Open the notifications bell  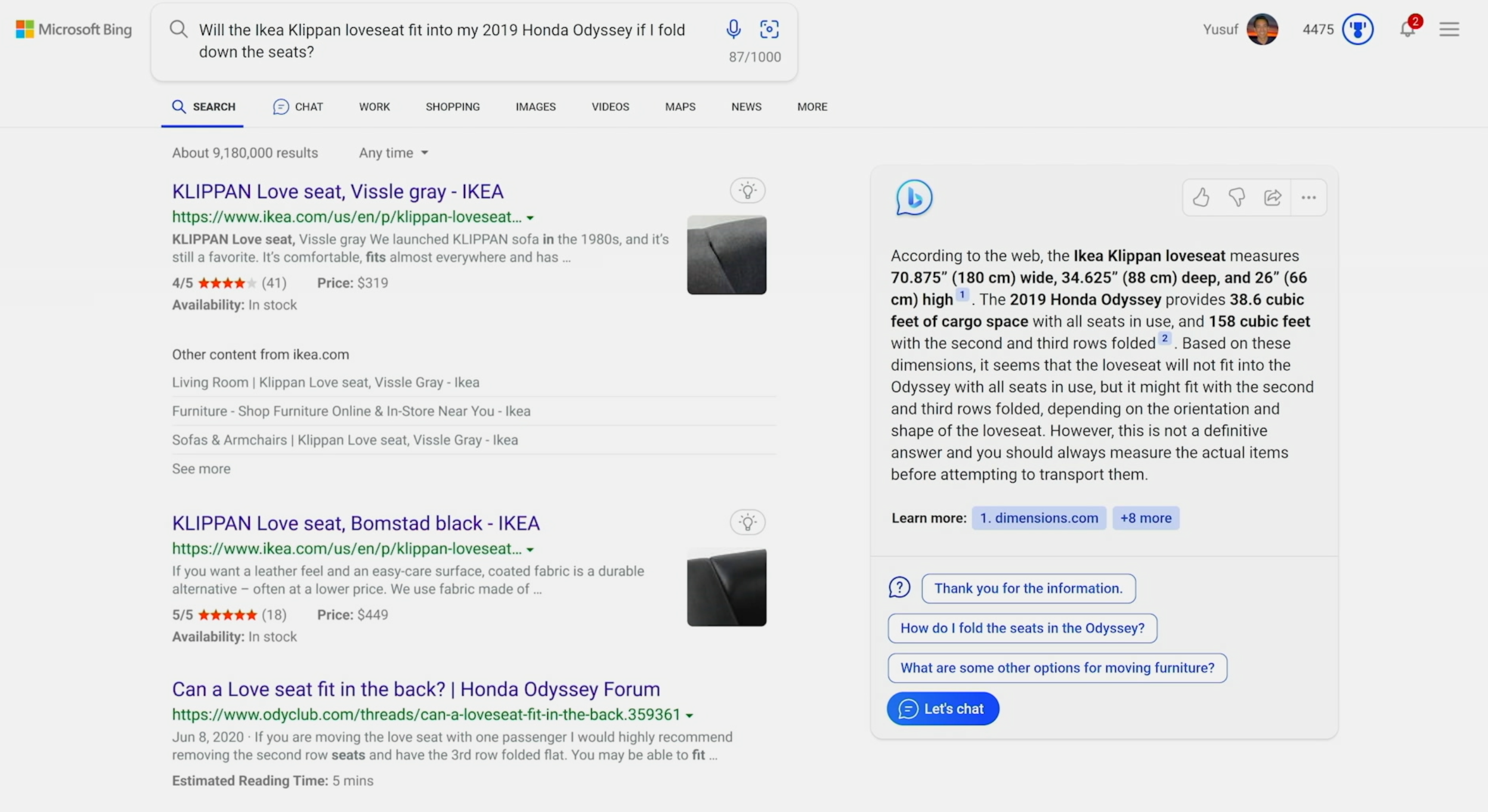tap(1407, 29)
